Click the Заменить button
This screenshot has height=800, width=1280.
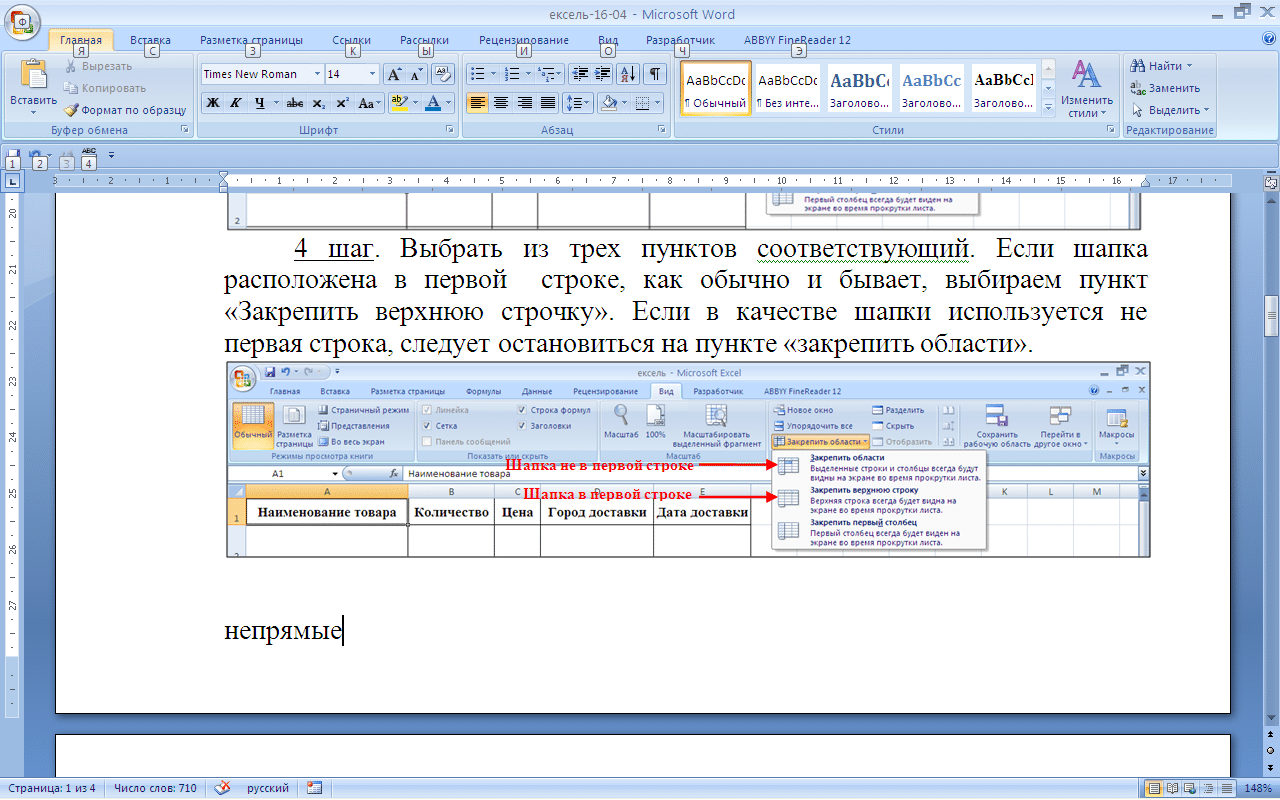coord(1165,88)
